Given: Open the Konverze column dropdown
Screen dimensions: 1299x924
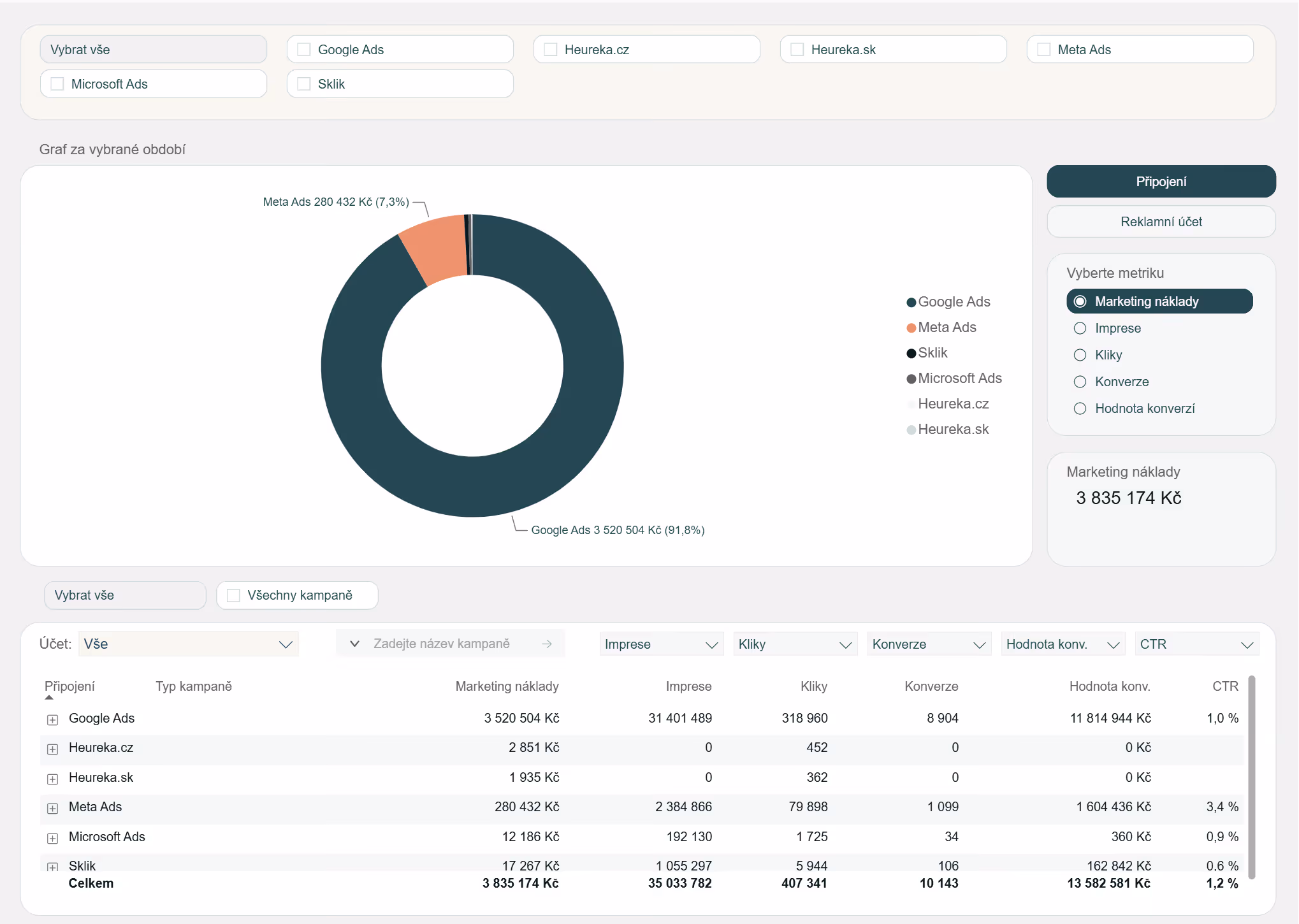Looking at the screenshot, I should (929, 644).
